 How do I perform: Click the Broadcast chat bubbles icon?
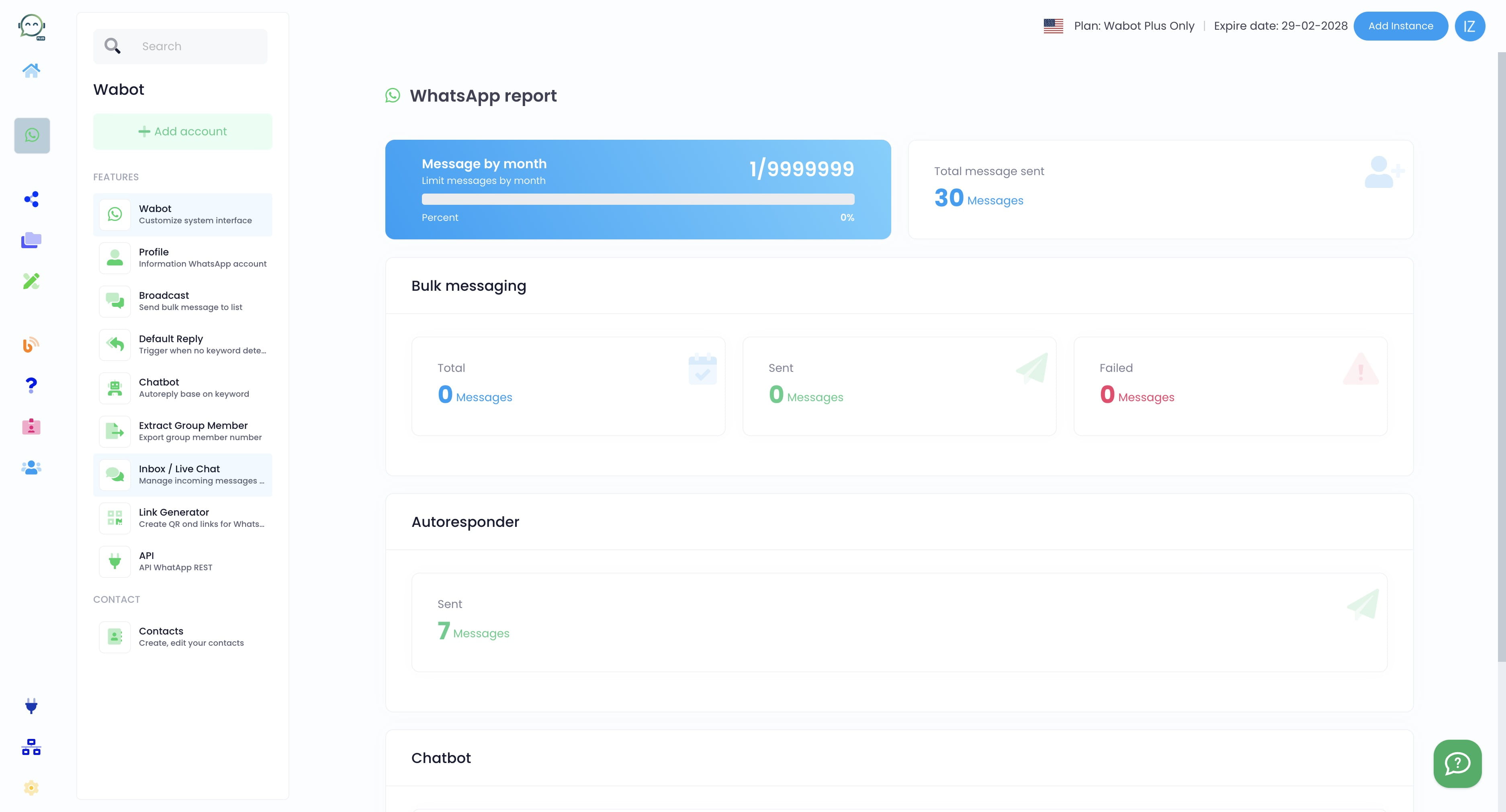[115, 301]
